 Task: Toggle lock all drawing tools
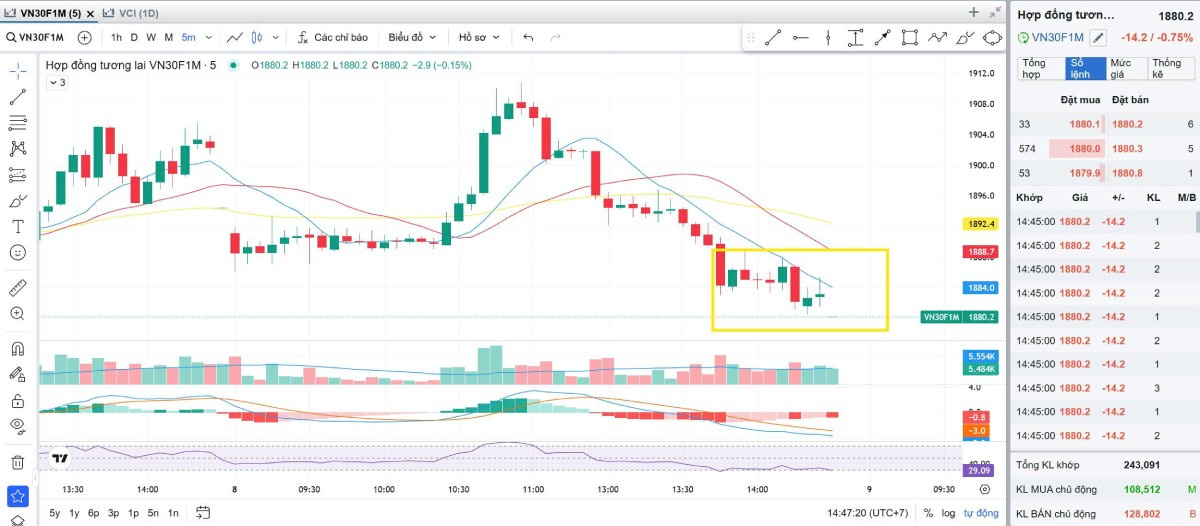pos(17,401)
